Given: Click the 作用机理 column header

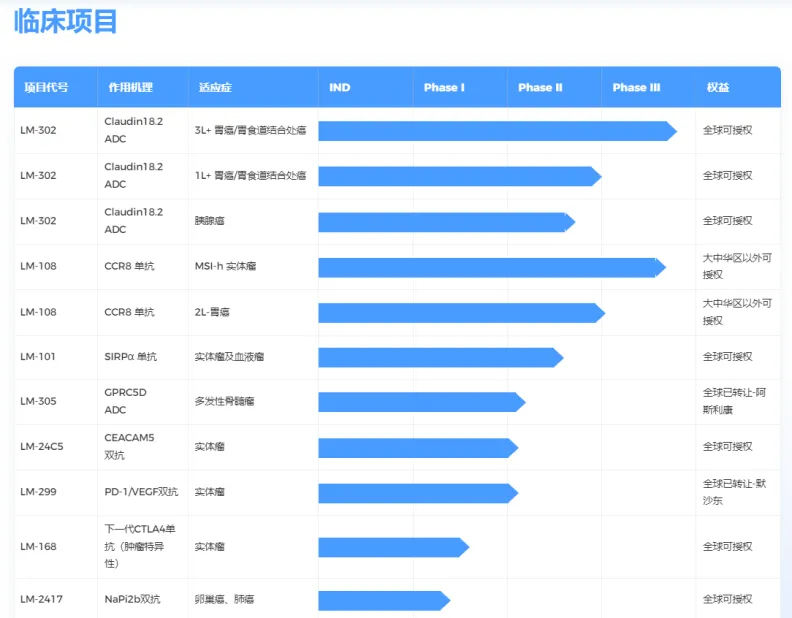Looking at the screenshot, I should point(131,88).
